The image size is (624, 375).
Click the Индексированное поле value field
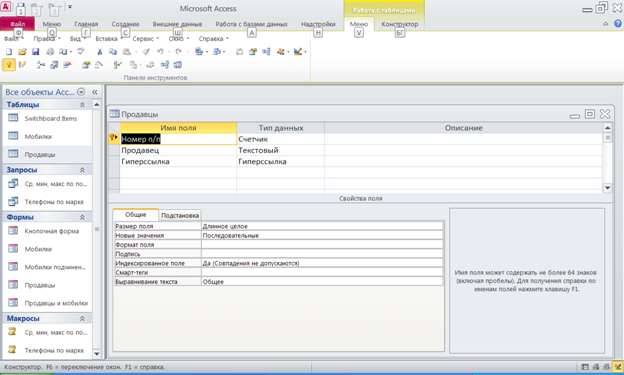pos(322,263)
